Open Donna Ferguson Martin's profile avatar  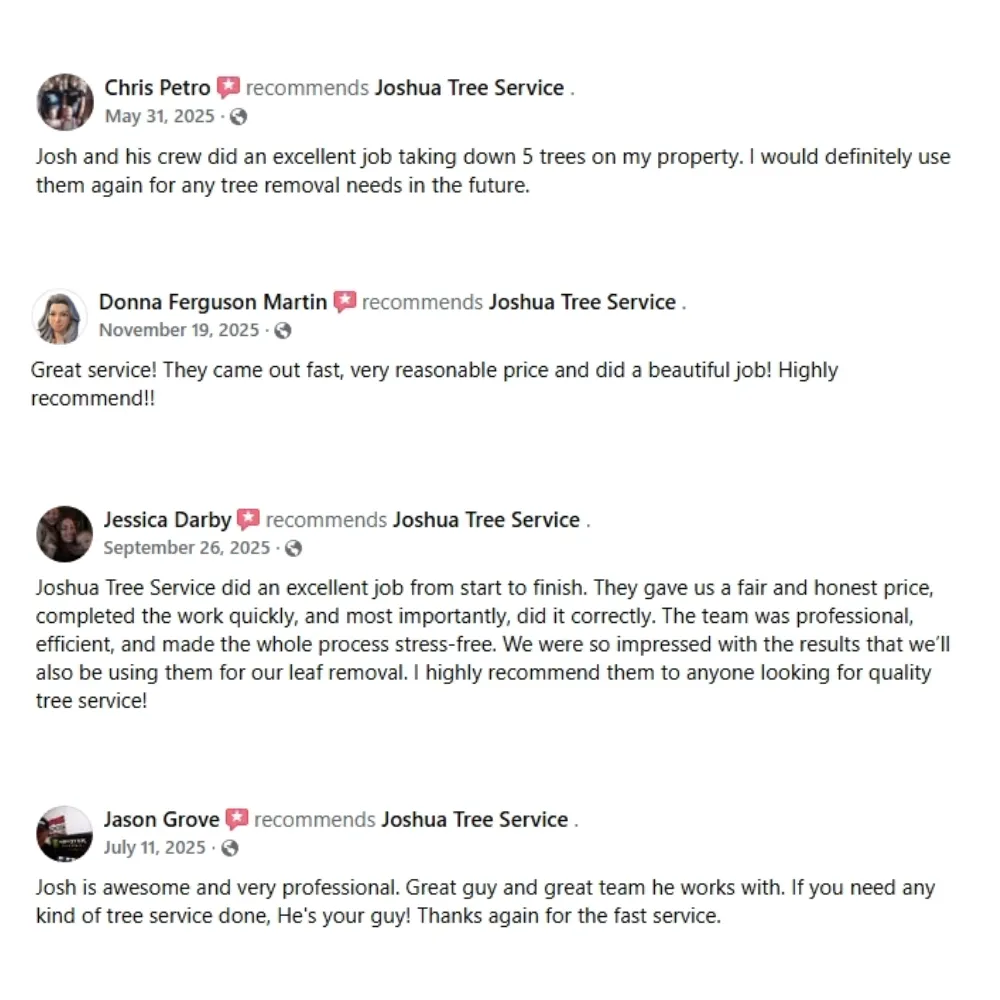tap(60, 316)
